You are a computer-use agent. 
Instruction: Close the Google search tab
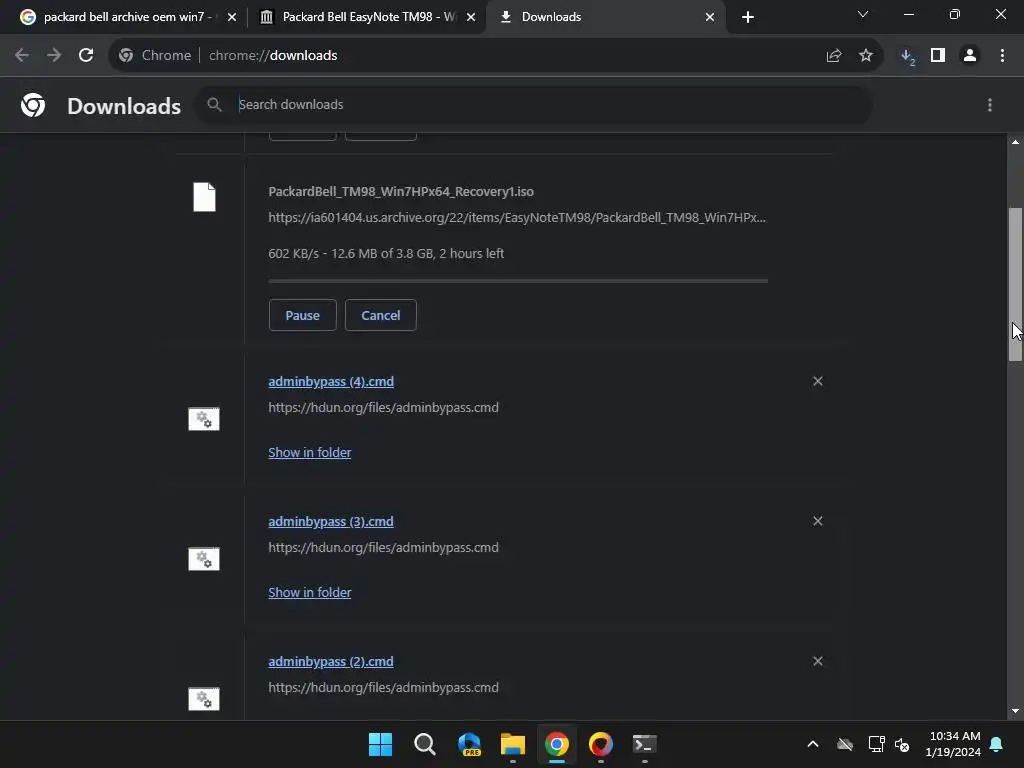point(232,17)
